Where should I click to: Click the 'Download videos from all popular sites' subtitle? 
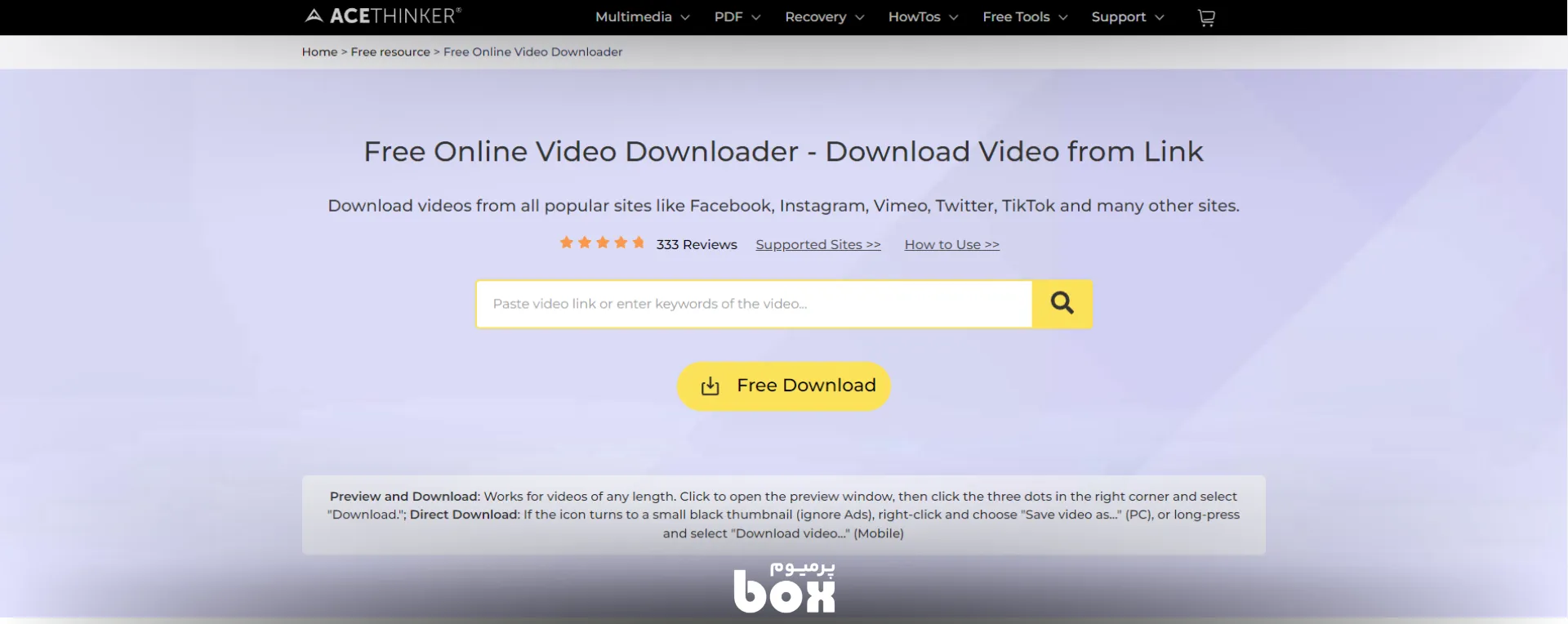[x=783, y=206]
